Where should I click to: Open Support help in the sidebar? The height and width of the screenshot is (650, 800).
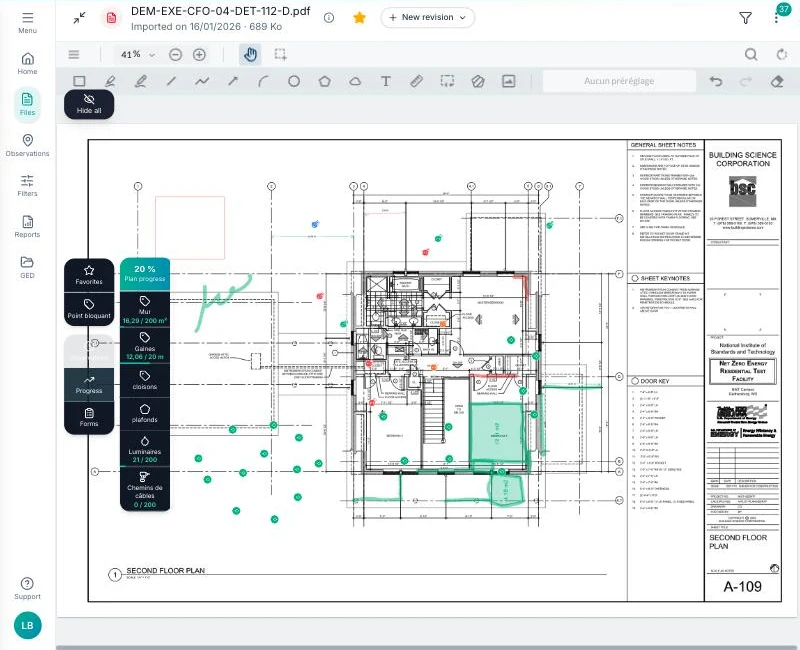28,589
